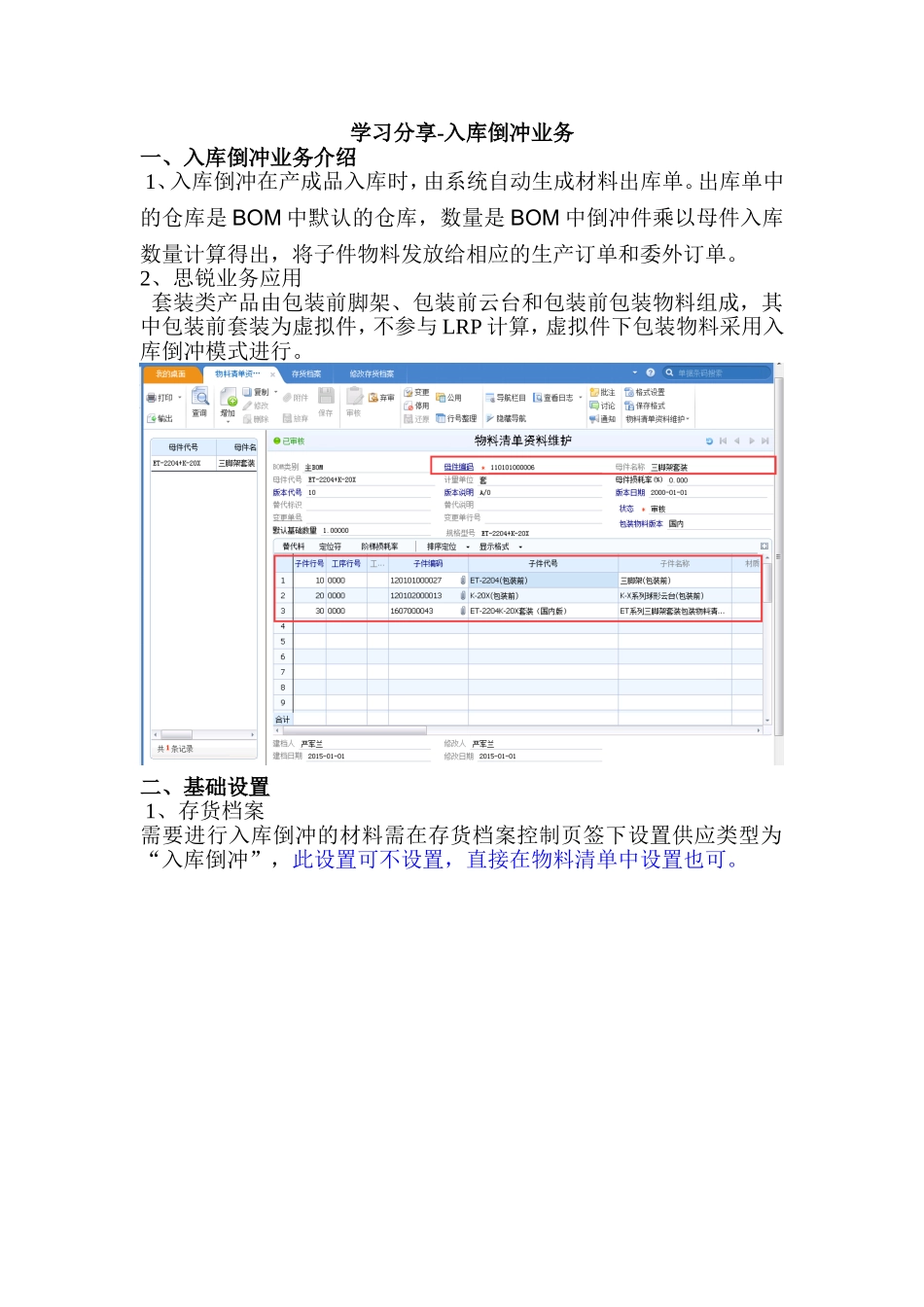924x1307 pixels.
Task: Click the 子件名称 column header
Action: [675, 563]
